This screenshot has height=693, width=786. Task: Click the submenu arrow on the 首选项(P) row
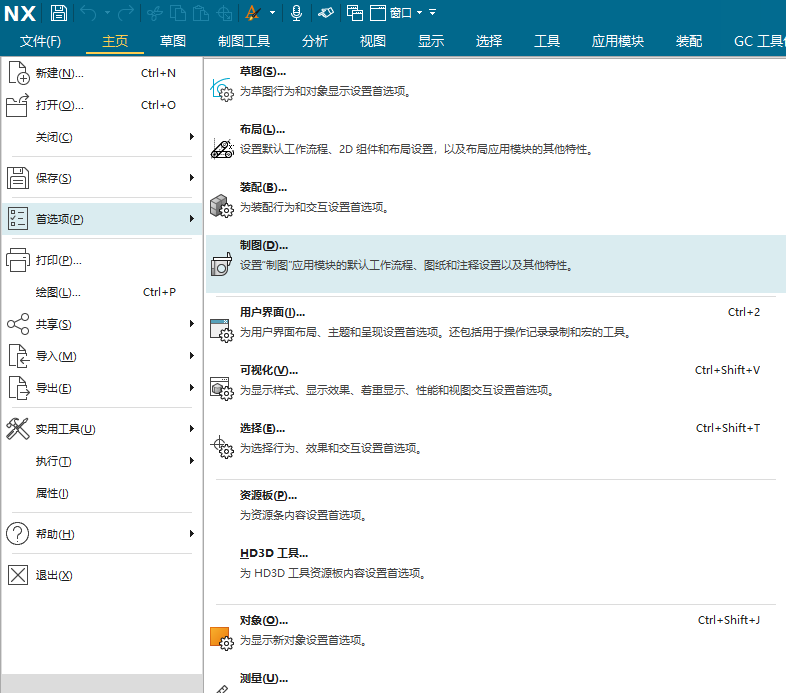(x=191, y=219)
